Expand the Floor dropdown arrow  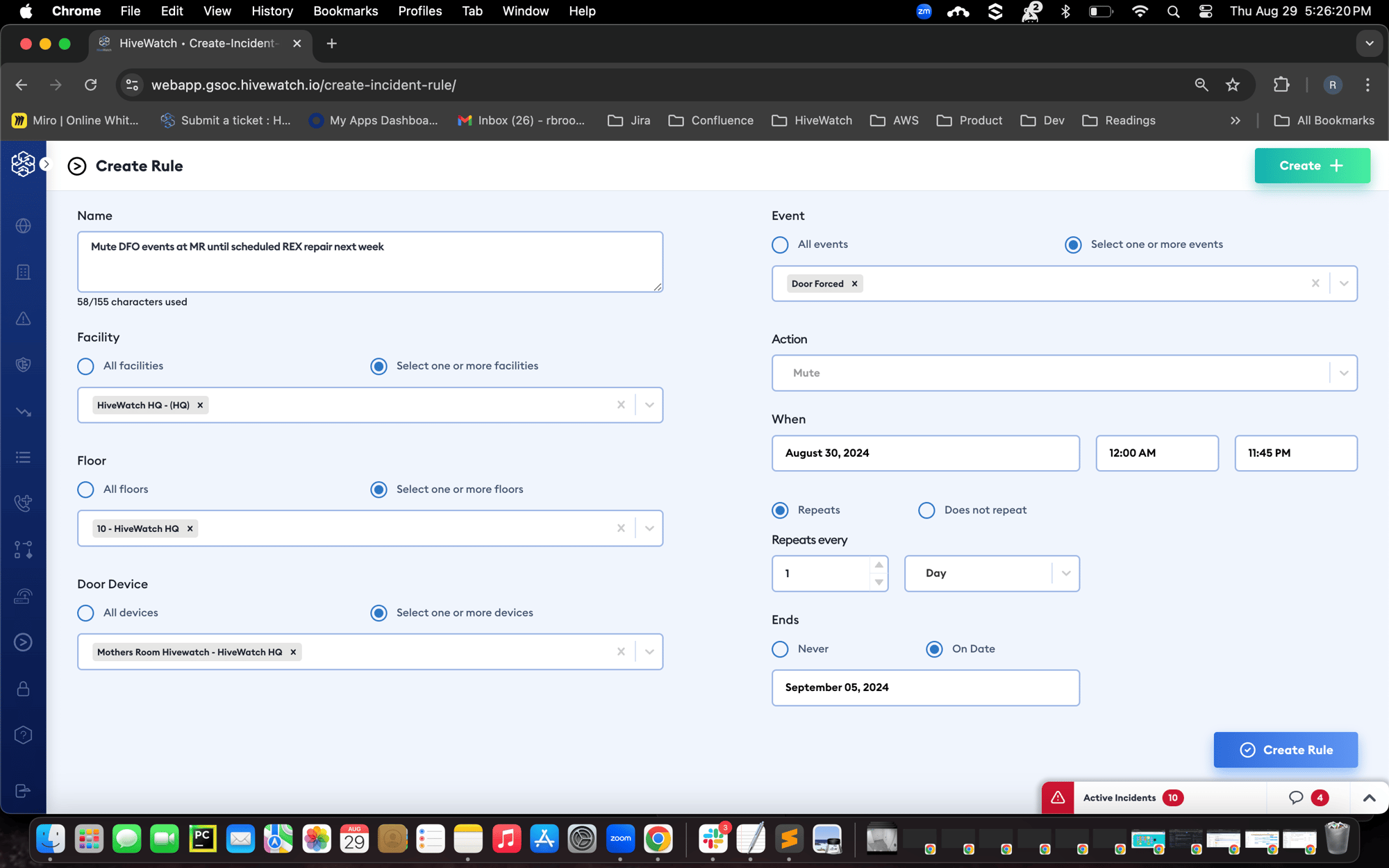pyautogui.click(x=649, y=528)
